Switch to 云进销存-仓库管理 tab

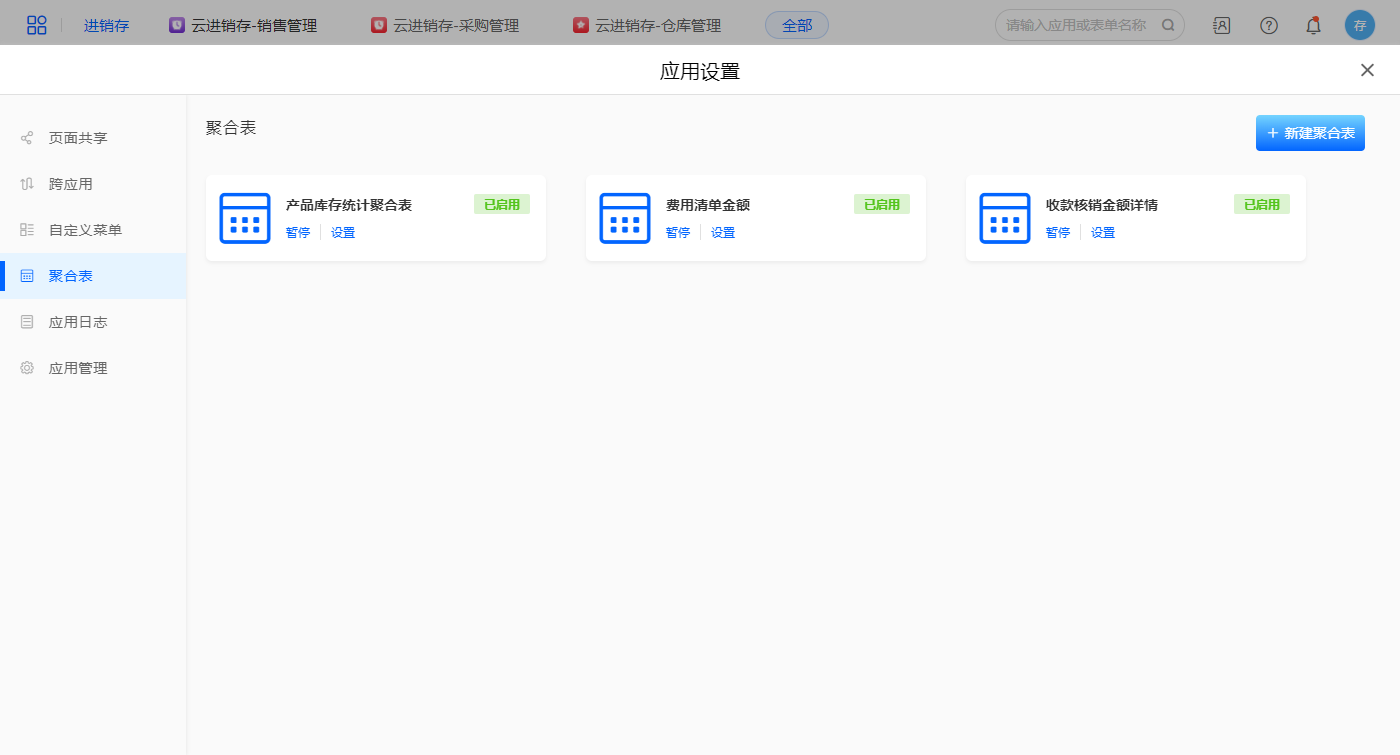click(647, 25)
